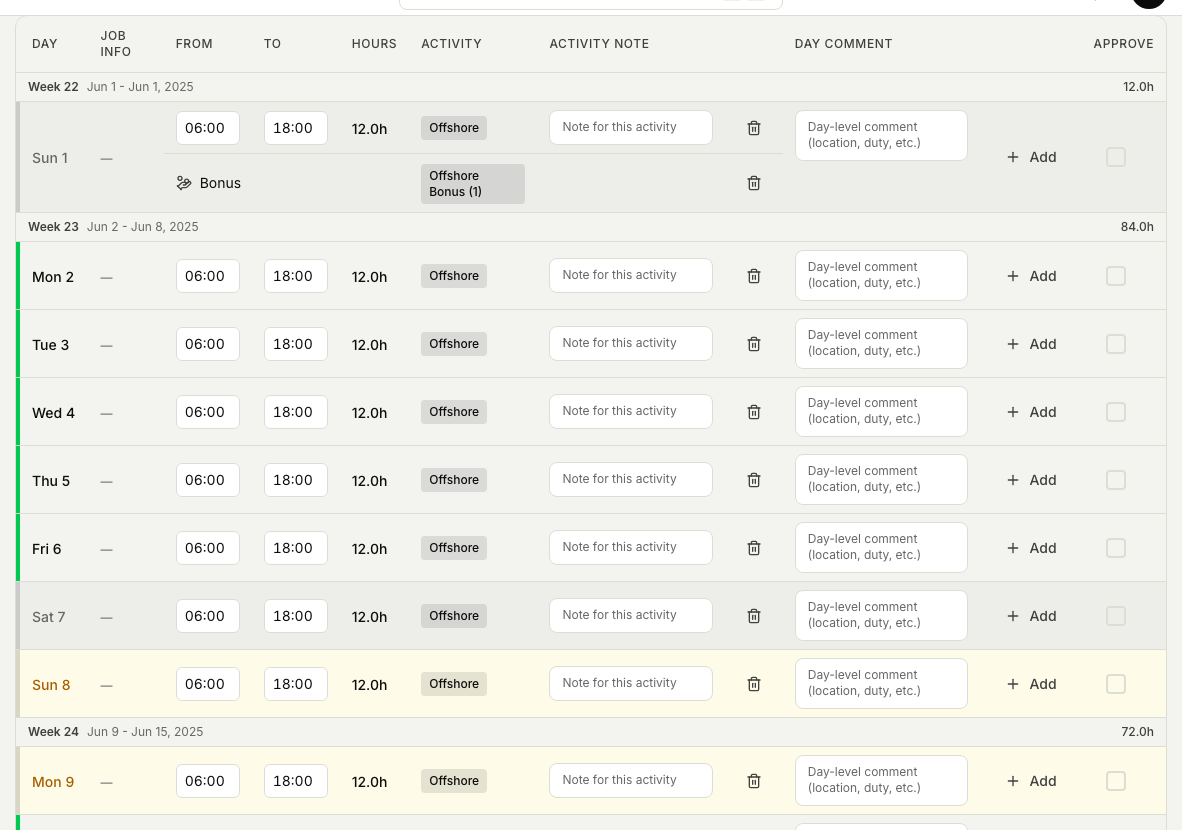Image resolution: width=1182 pixels, height=830 pixels.
Task: Click the 84.0h week total
Action: tap(1137, 227)
